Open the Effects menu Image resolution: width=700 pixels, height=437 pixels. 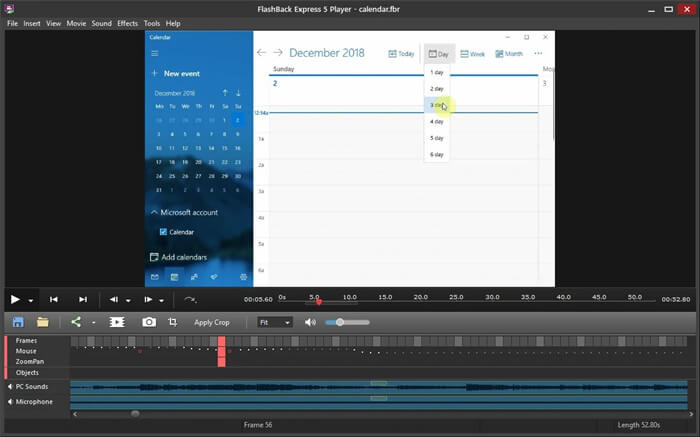pyautogui.click(x=127, y=23)
